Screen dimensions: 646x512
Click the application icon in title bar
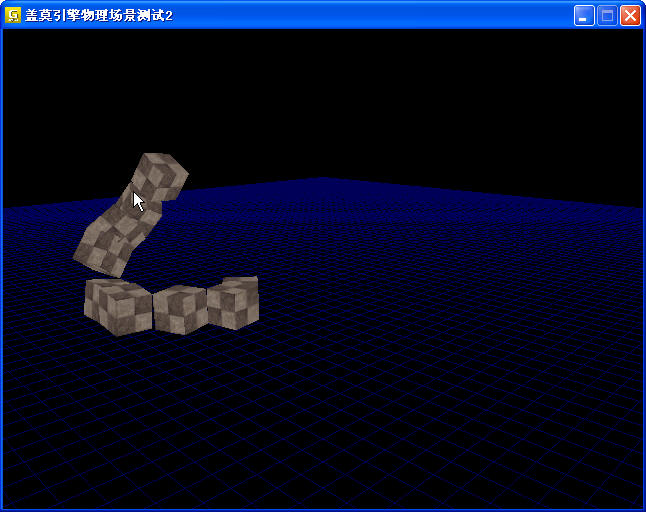(13, 15)
